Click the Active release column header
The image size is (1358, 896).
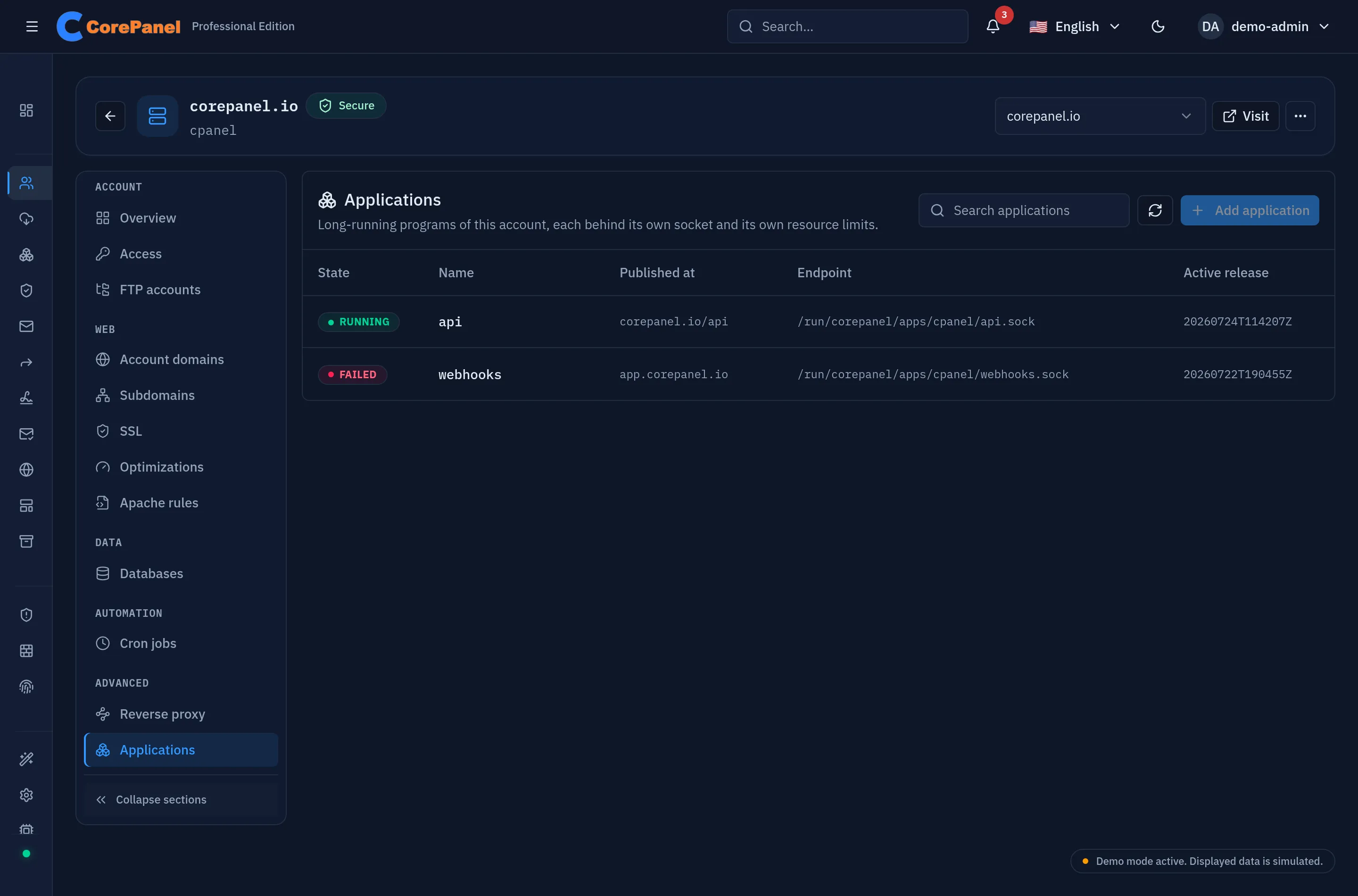click(1226, 273)
